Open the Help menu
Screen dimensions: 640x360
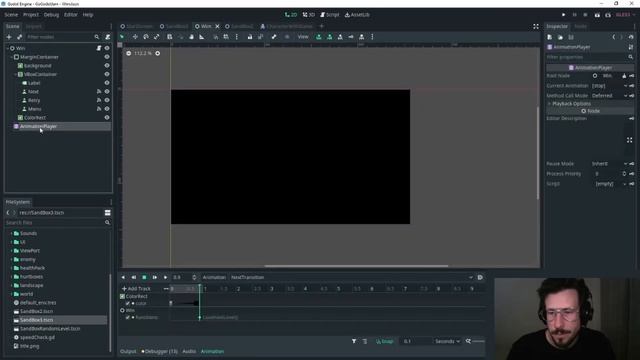pyautogui.click(x=88, y=15)
